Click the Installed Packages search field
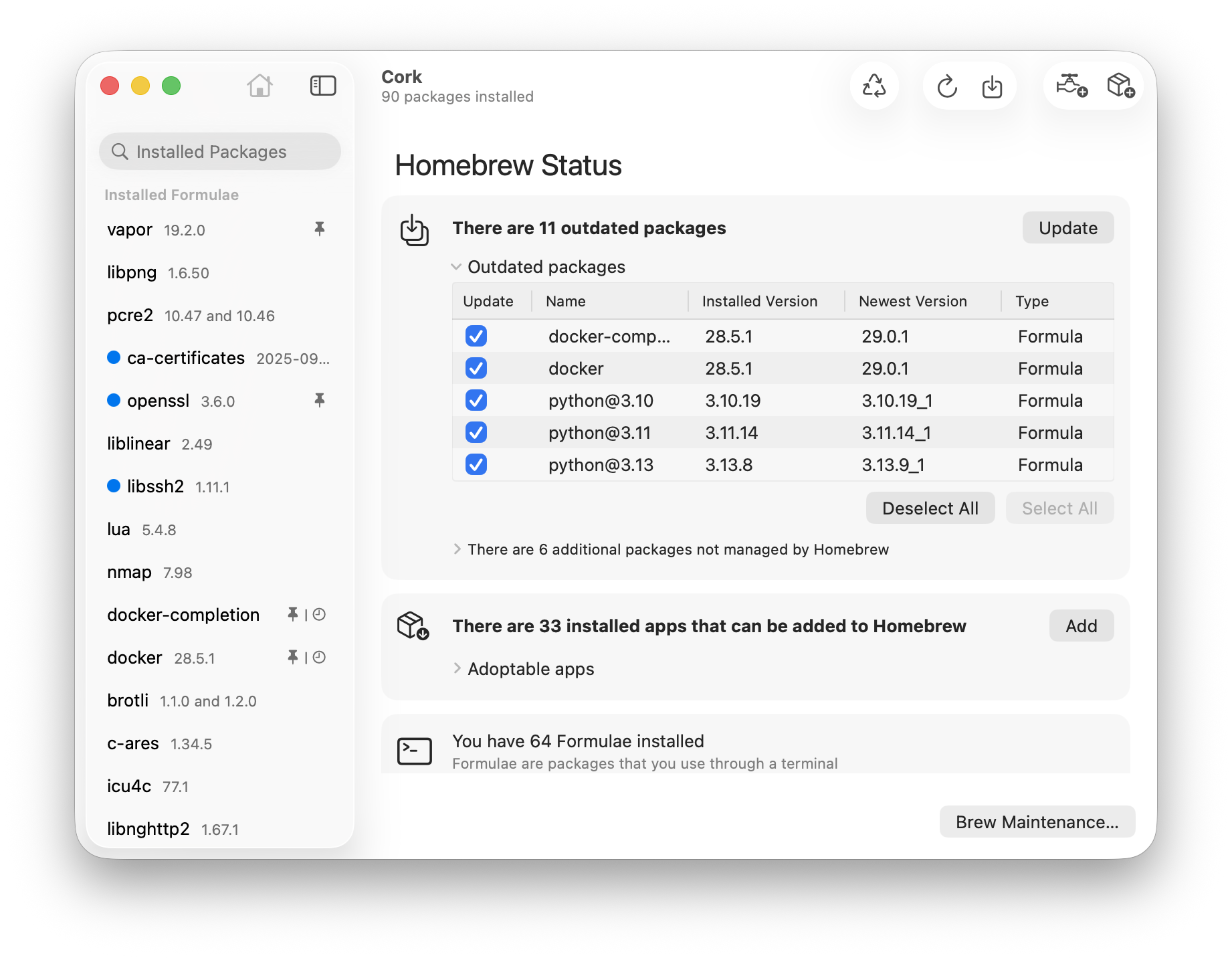Image resolution: width=1232 pixels, height=958 pixels. point(220,152)
